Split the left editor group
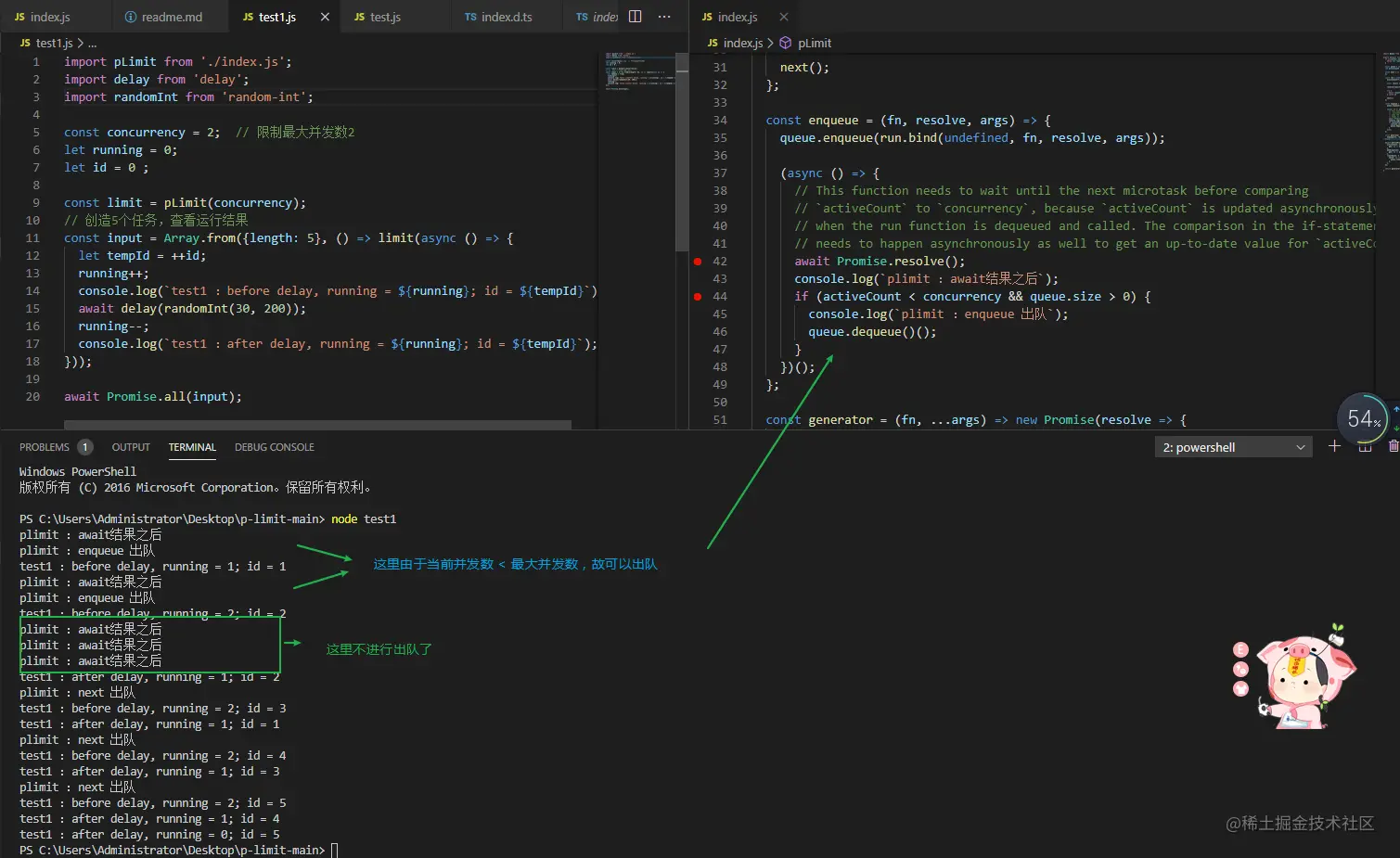The image size is (1400, 858). (636, 17)
